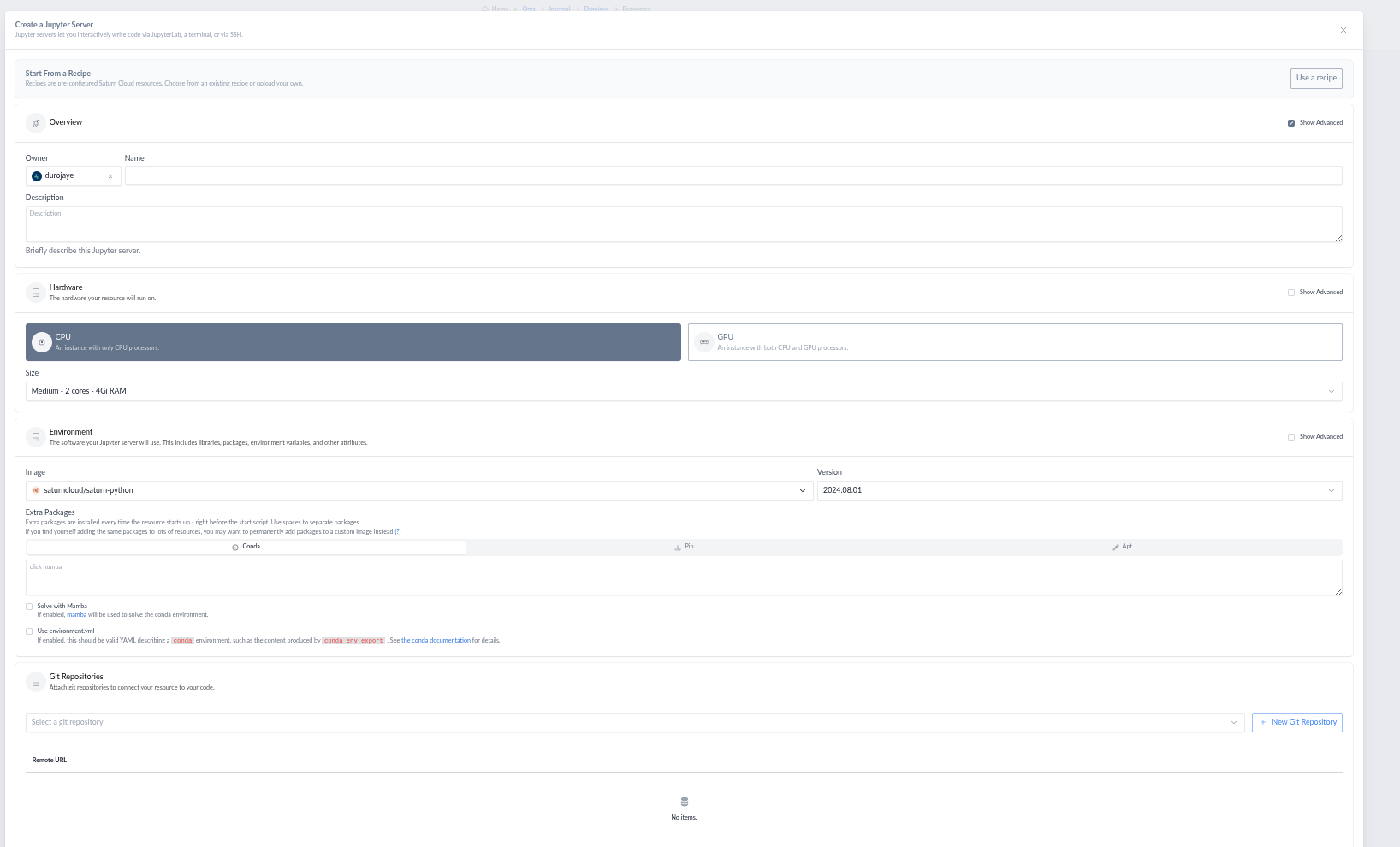The image size is (1400, 847).
Task: Click the Use a recipe button
Action: (x=1315, y=78)
